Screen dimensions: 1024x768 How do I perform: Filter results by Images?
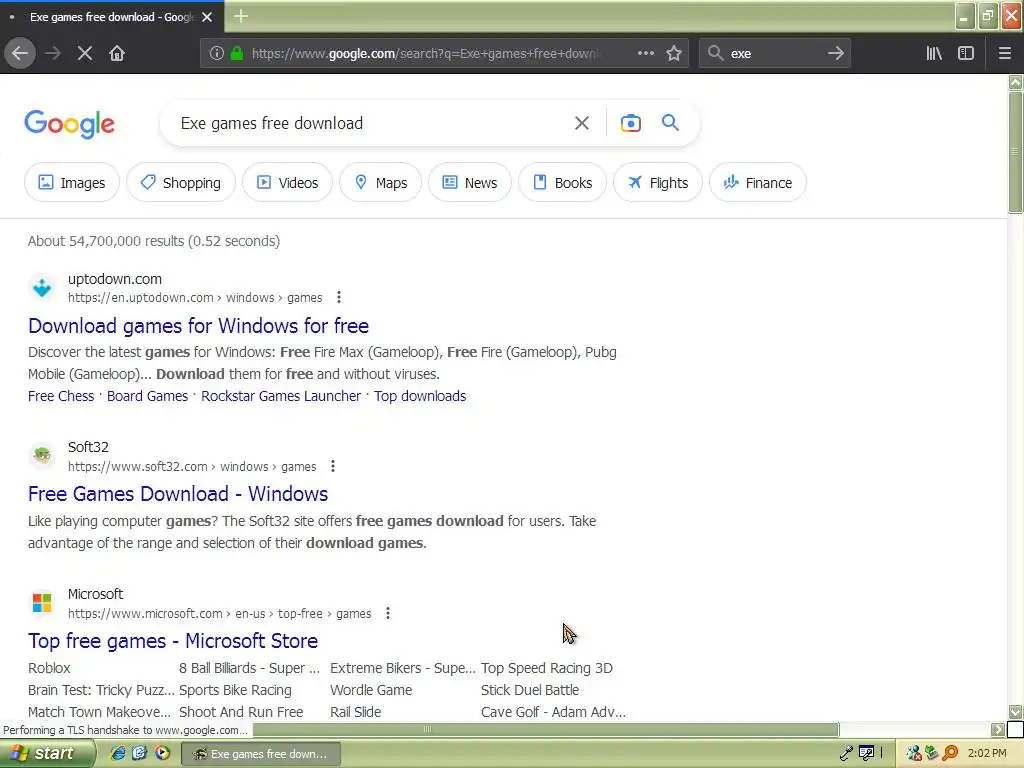(x=72, y=183)
